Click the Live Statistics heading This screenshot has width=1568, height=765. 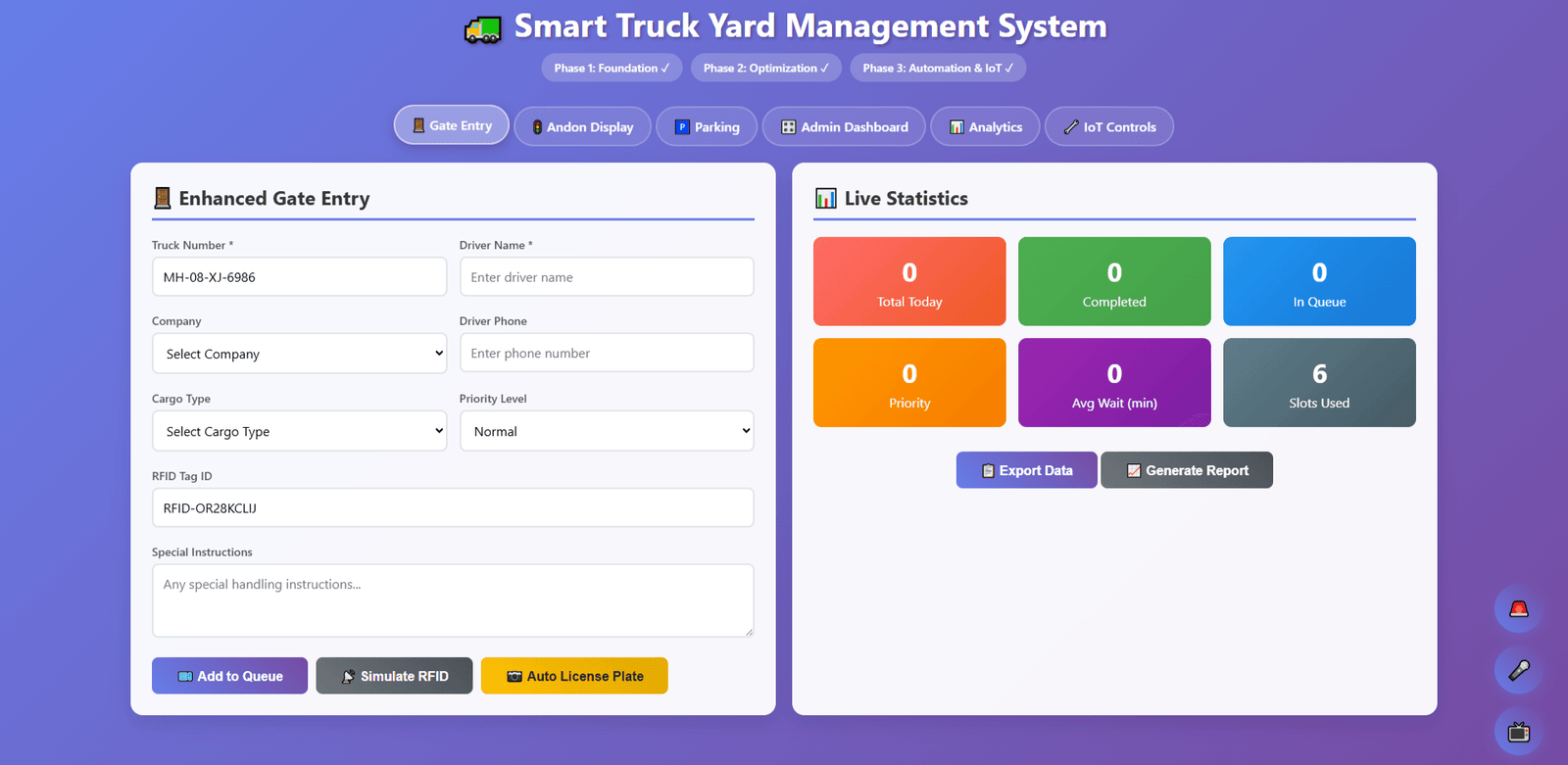click(906, 199)
